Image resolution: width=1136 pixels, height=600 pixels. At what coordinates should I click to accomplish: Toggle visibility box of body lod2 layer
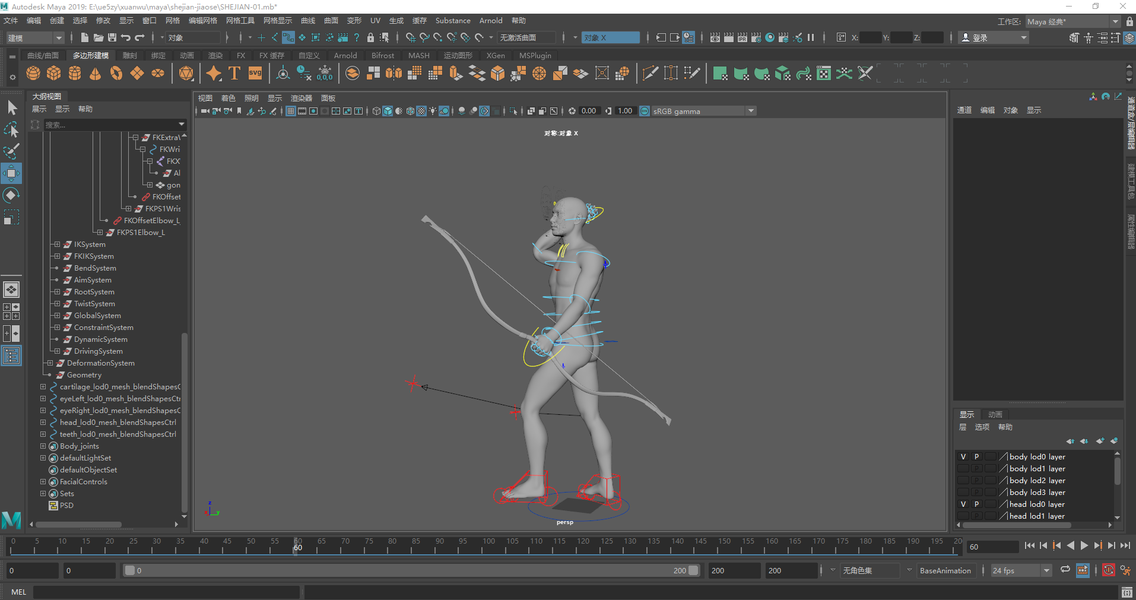tap(963, 480)
